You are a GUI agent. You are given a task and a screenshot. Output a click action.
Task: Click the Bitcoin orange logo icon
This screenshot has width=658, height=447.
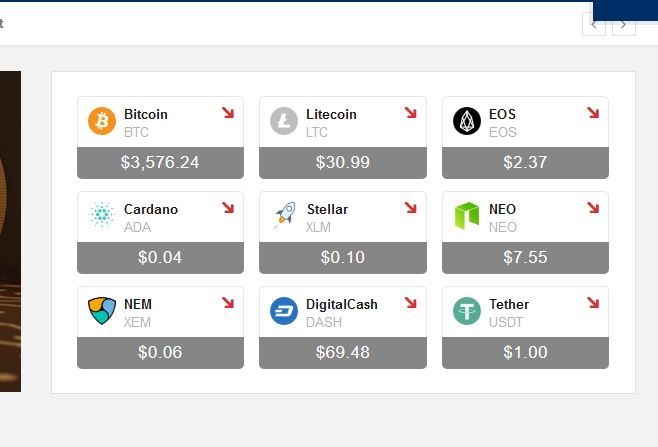102,122
